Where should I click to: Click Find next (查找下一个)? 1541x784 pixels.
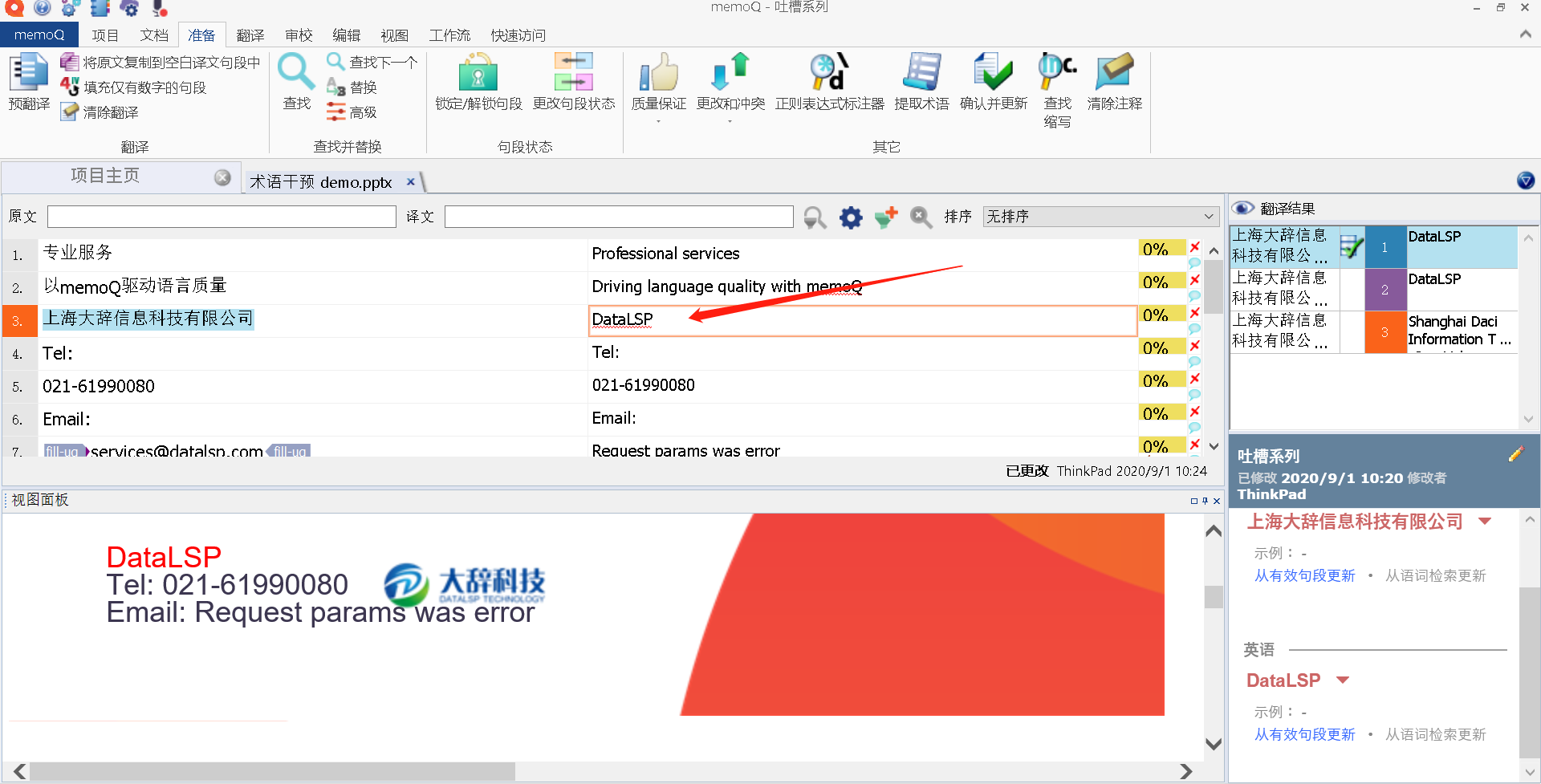[x=372, y=62]
